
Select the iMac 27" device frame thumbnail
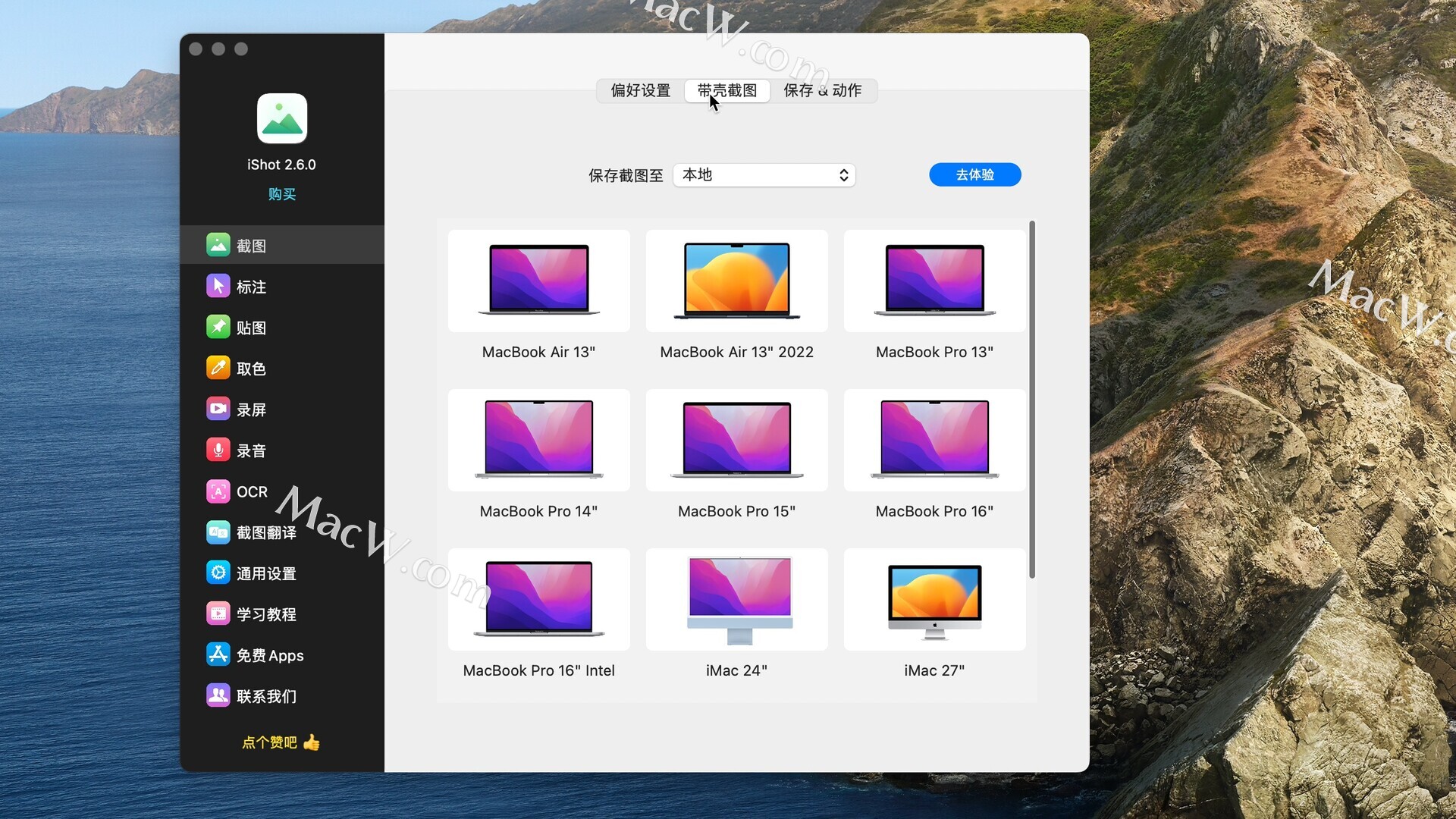(935, 599)
